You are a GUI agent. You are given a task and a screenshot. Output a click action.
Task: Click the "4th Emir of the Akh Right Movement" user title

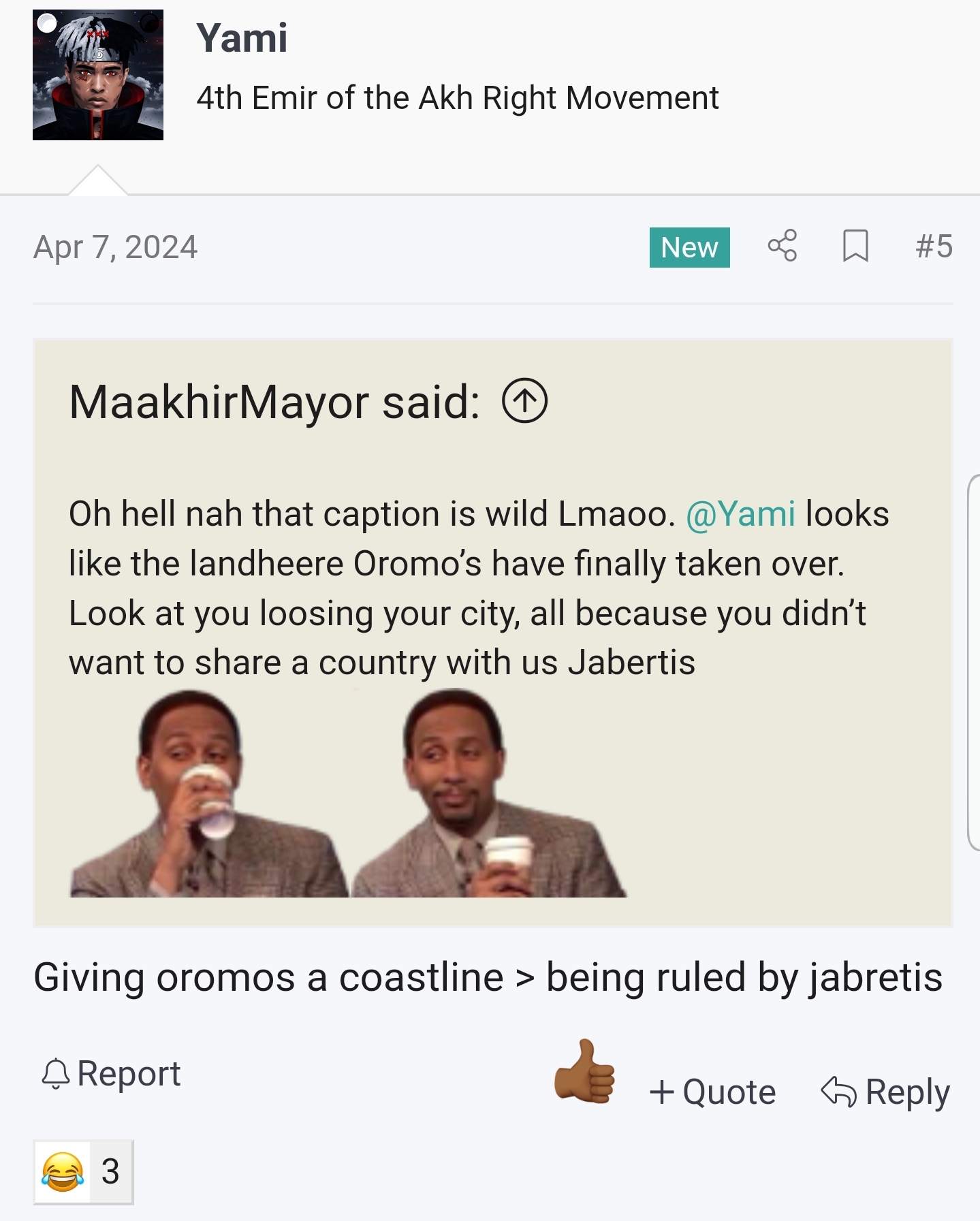(x=457, y=98)
